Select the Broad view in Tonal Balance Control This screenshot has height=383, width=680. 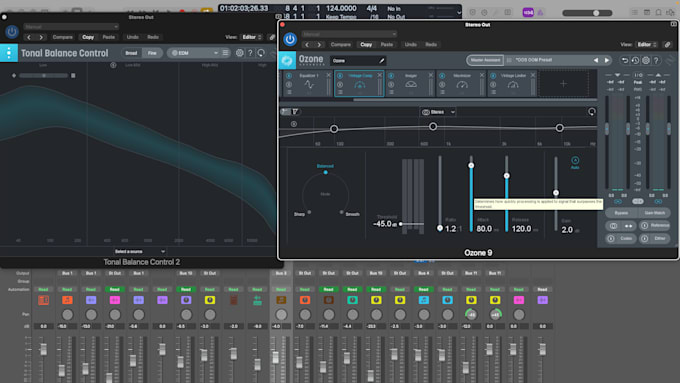[x=131, y=53]
